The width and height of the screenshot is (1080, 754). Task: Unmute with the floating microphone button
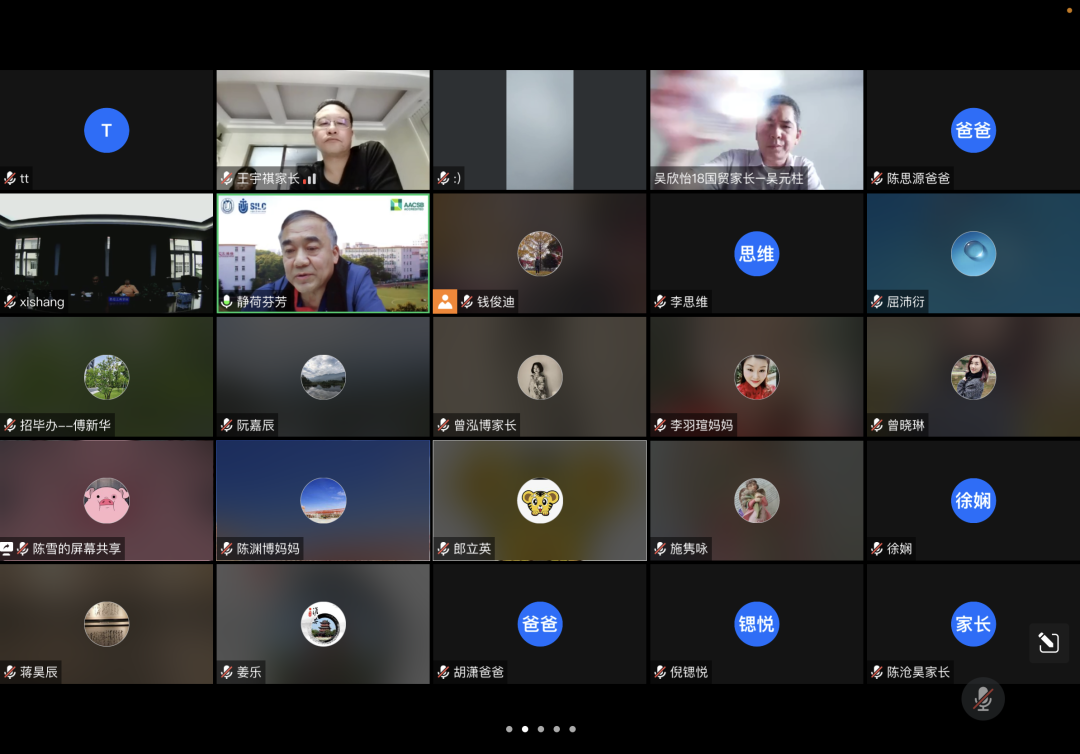point(982,699)
